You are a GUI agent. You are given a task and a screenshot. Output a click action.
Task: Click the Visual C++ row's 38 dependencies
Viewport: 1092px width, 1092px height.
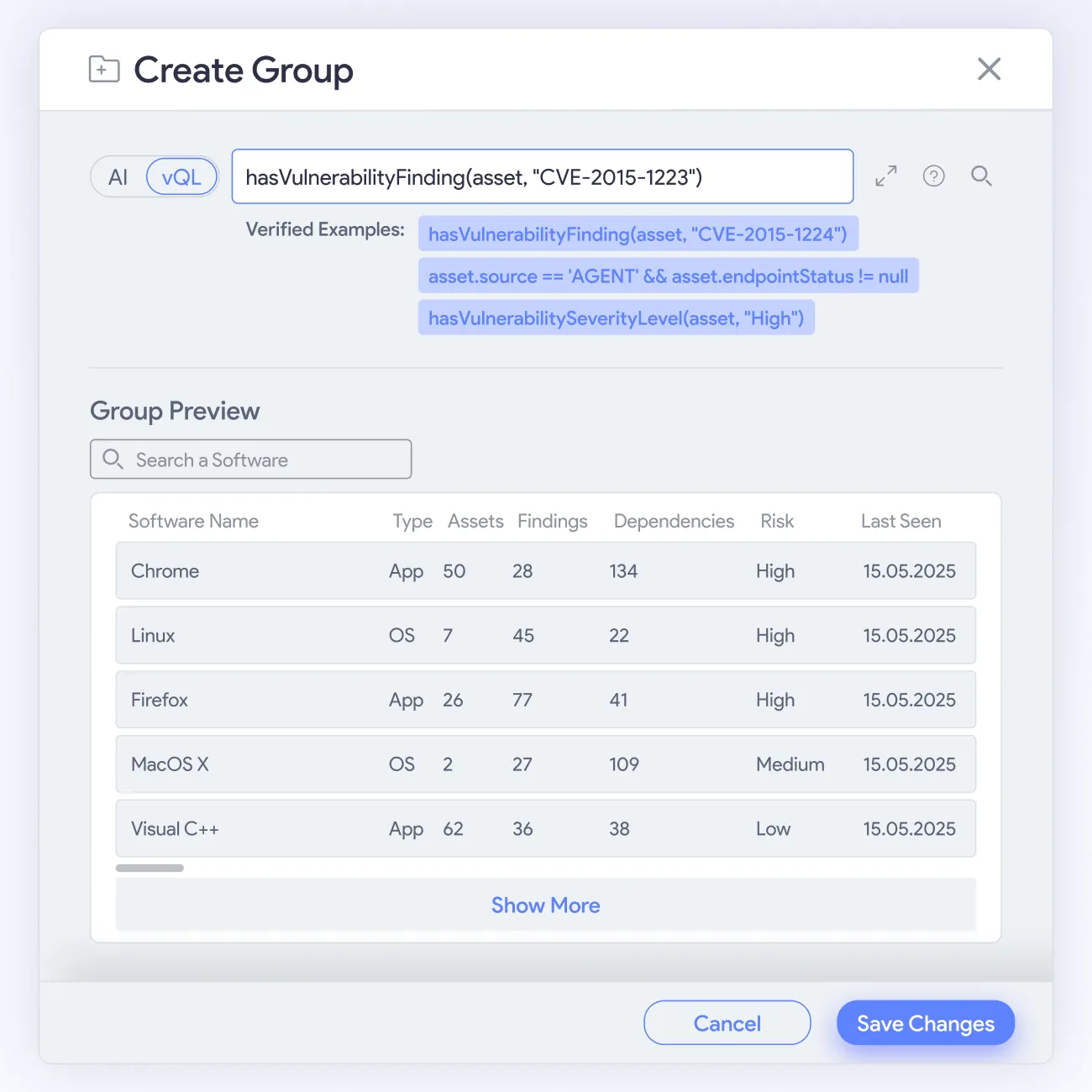(619, 829)
